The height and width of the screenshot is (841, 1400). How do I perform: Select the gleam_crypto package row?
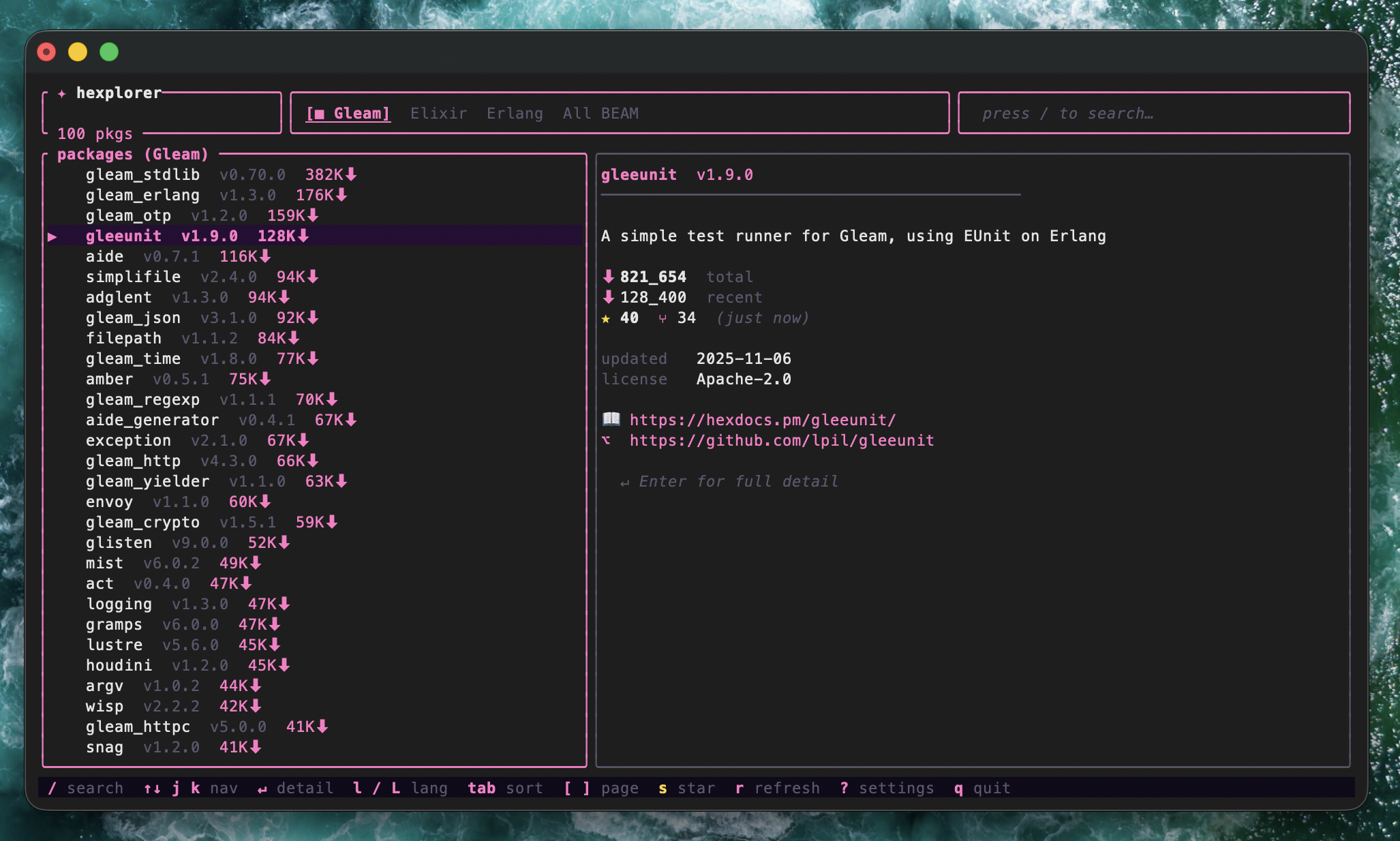coord(315,522)
